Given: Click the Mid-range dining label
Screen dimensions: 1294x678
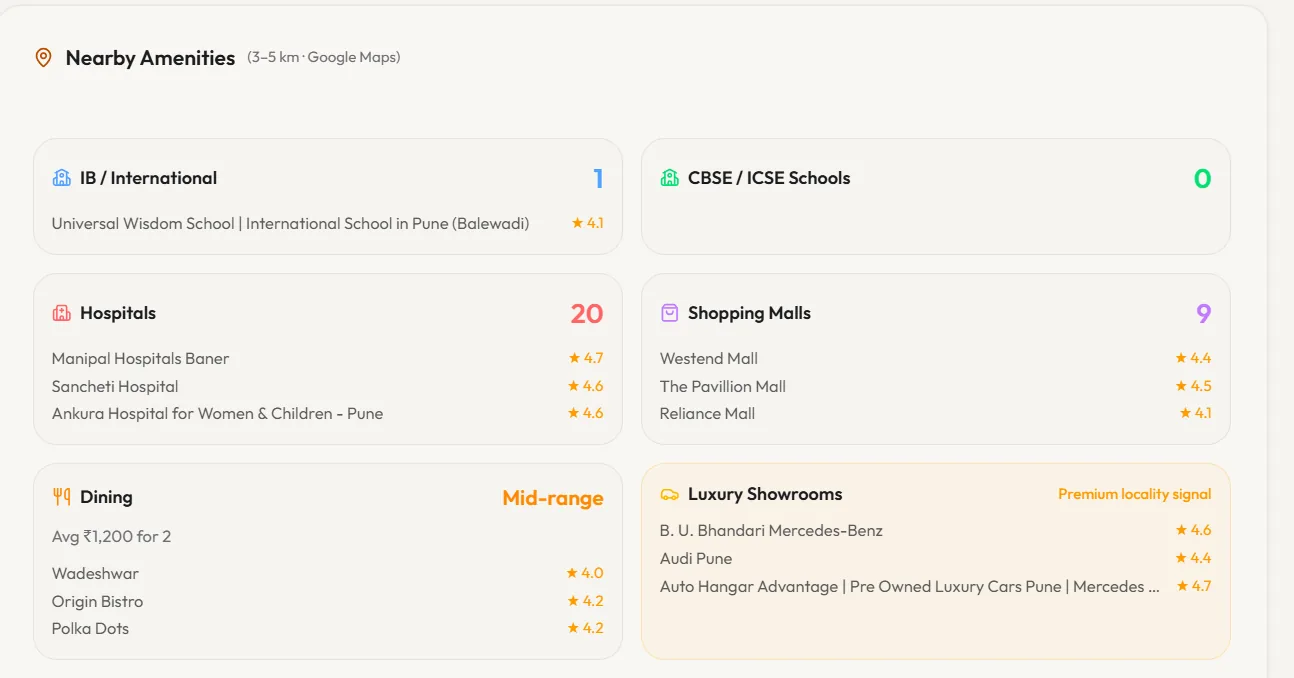Looking at the screenshot, I should (553, 498).
